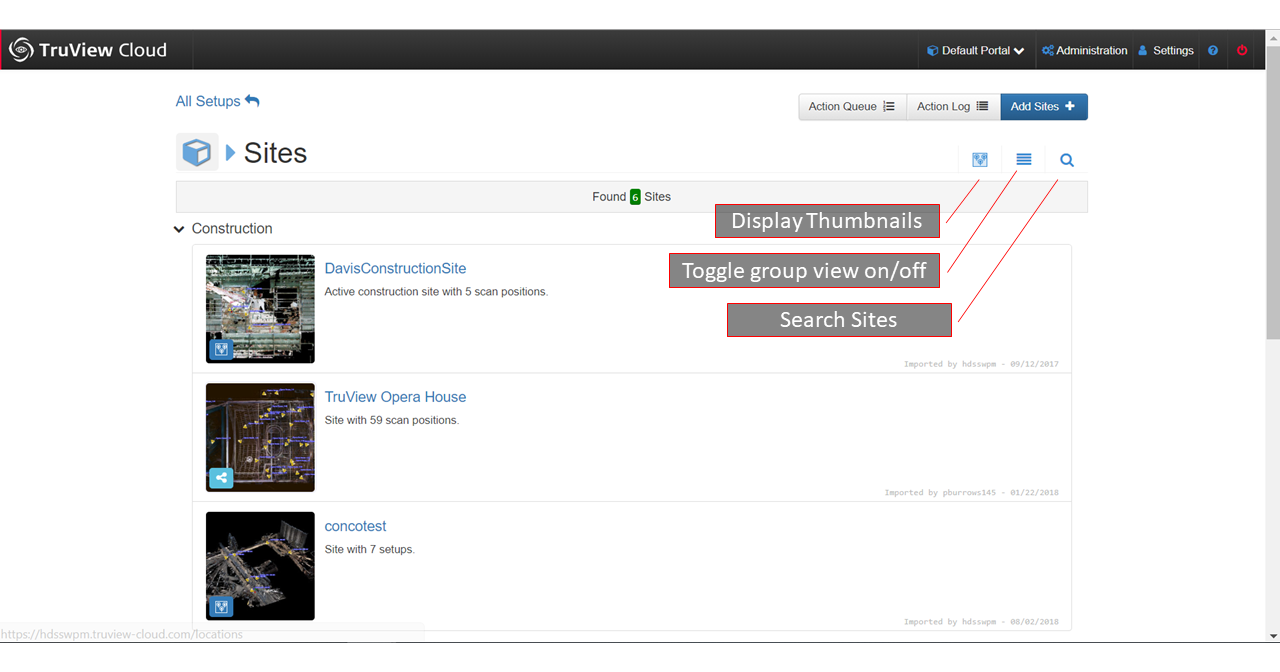Click the Search Sites magnifier icon
The height and width of the screenshot is (672, 1280).
[1067, 159]
